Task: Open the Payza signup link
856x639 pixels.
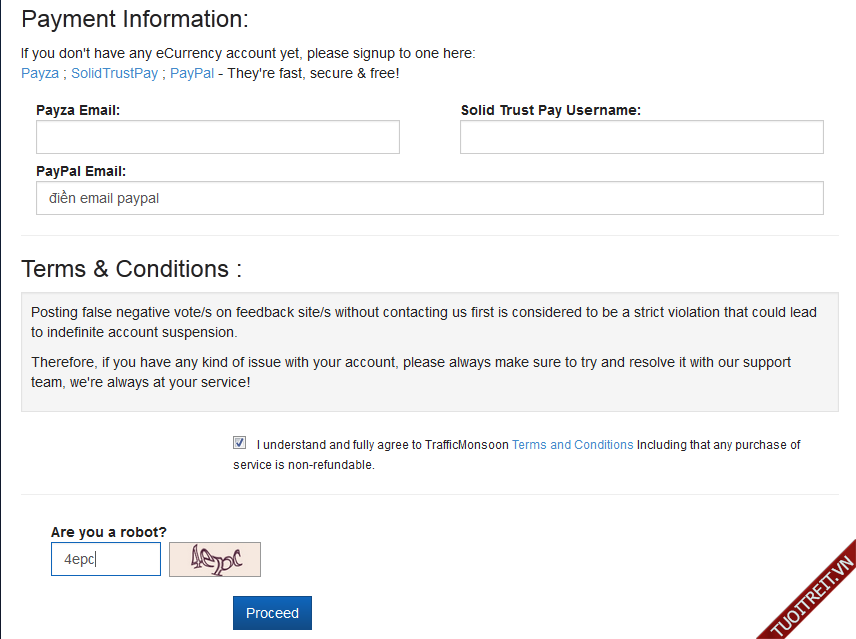Action: (39, 73)
